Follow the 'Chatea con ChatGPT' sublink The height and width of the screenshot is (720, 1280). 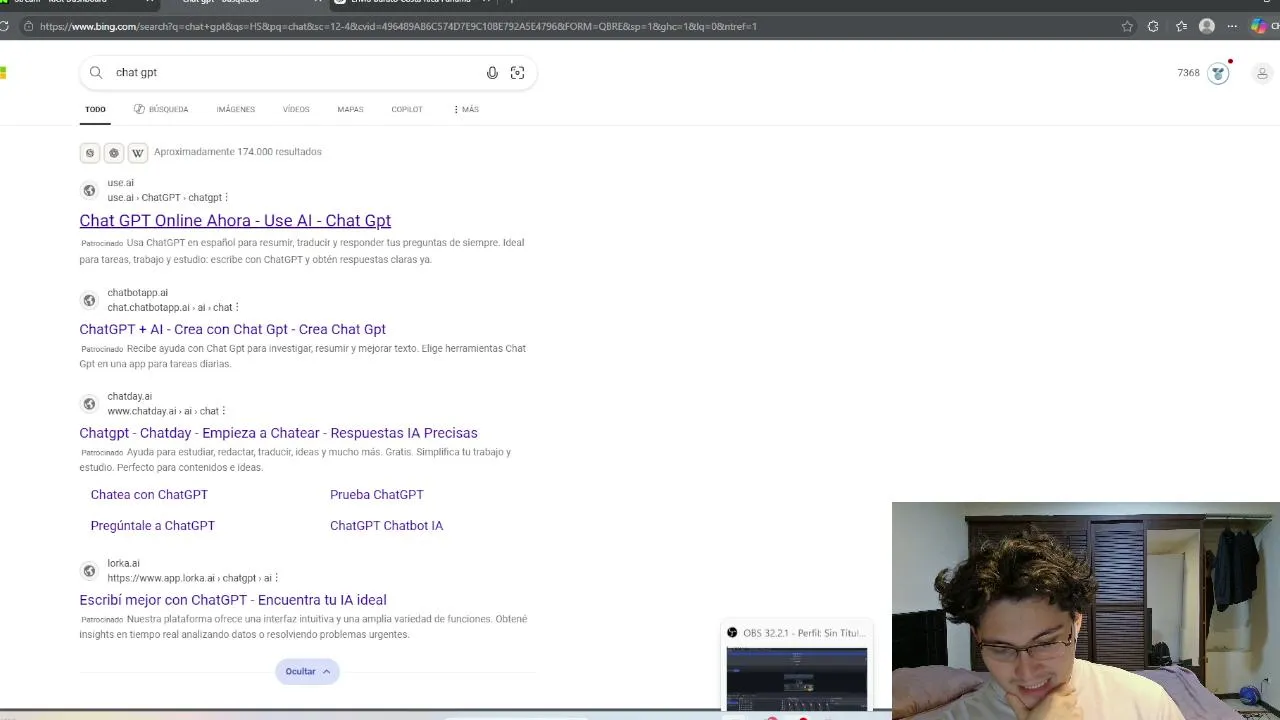coord(149,495)
